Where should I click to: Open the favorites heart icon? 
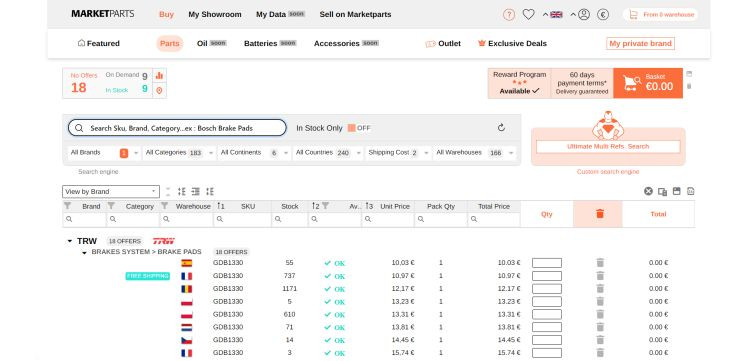tap(528, 15)
